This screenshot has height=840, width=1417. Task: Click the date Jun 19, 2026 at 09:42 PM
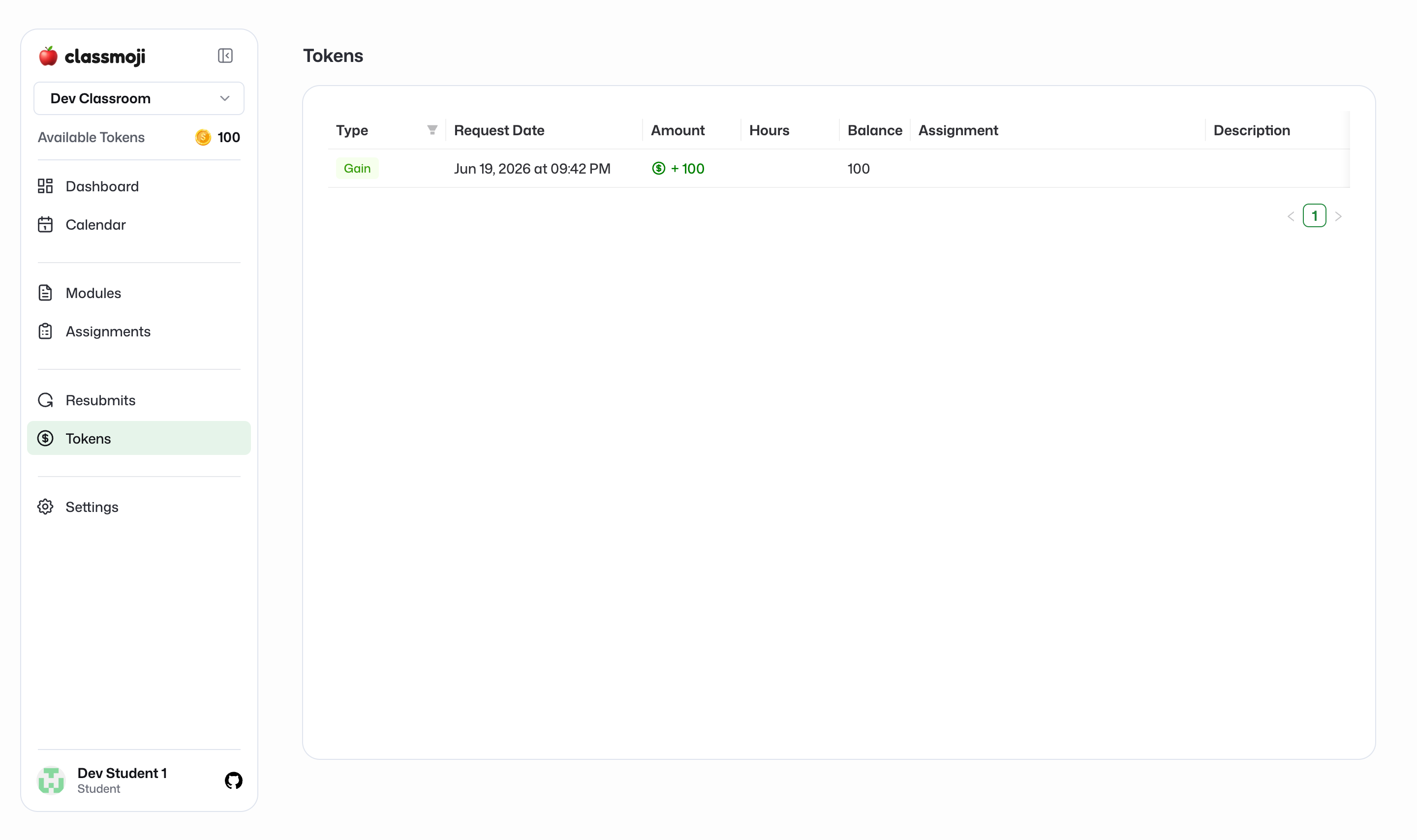click(532, 169)
